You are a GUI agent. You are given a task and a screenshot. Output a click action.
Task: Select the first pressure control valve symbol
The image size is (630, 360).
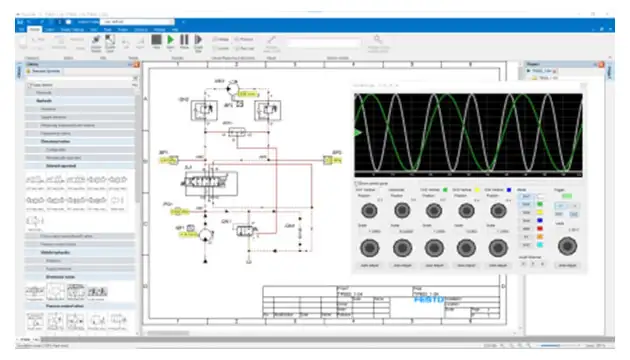click(x=35, y=321)
